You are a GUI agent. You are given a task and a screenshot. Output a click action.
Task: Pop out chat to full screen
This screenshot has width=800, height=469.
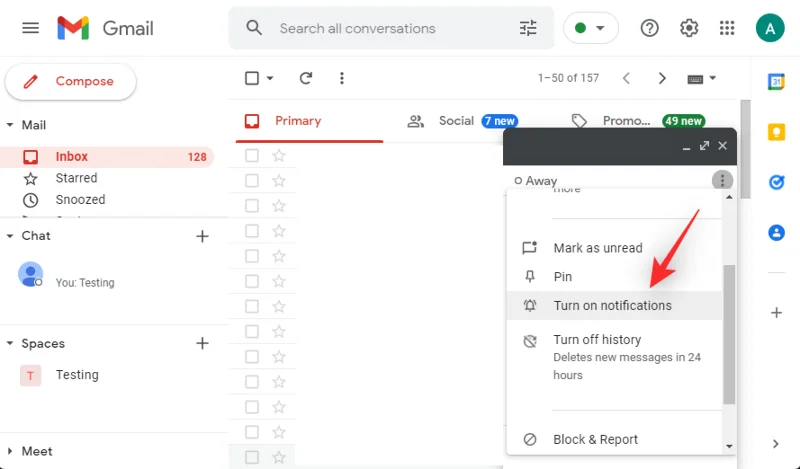pos(705,146)
